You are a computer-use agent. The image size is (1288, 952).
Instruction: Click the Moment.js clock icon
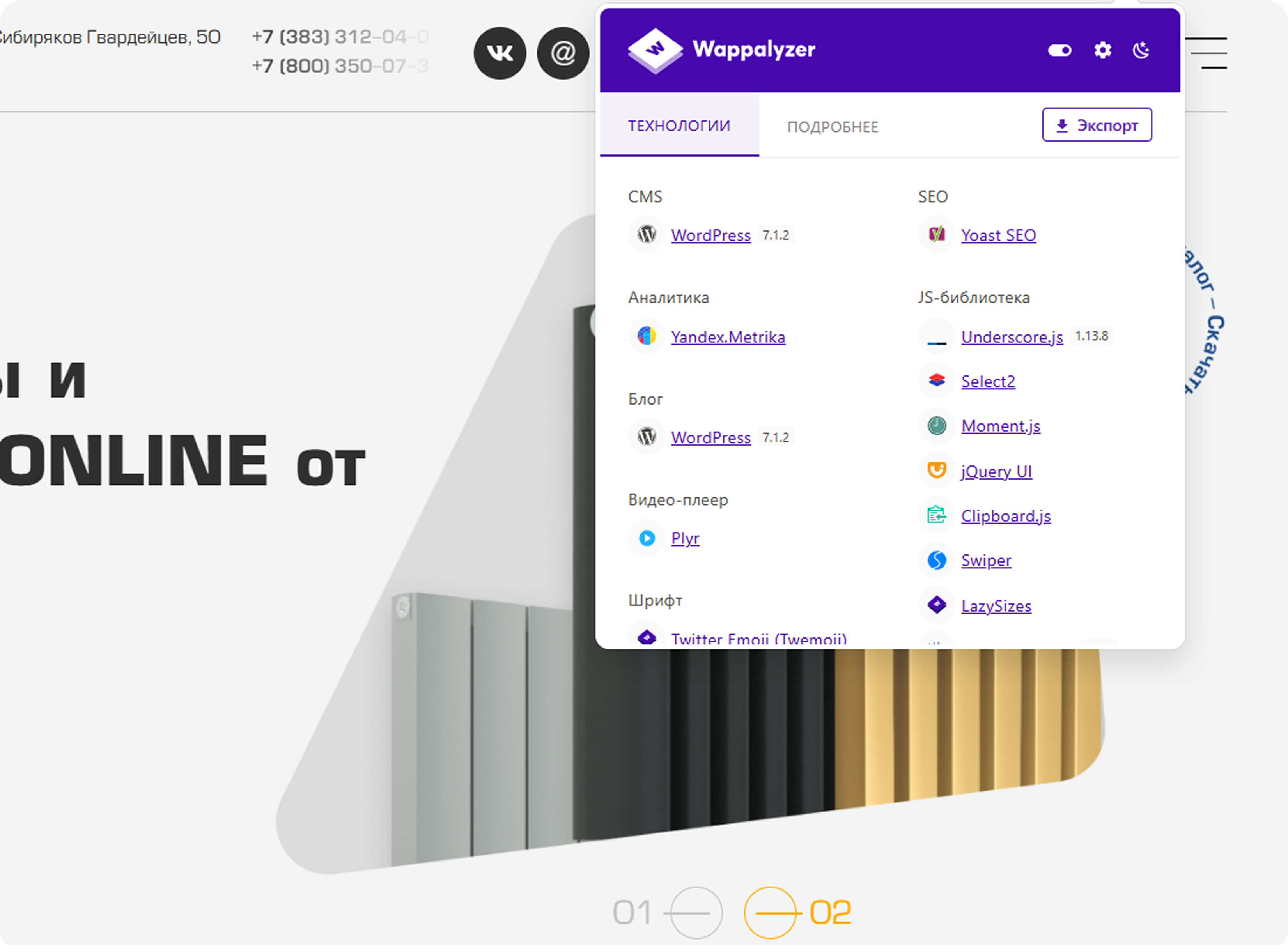pyautogui.click(x=937, y=426)
